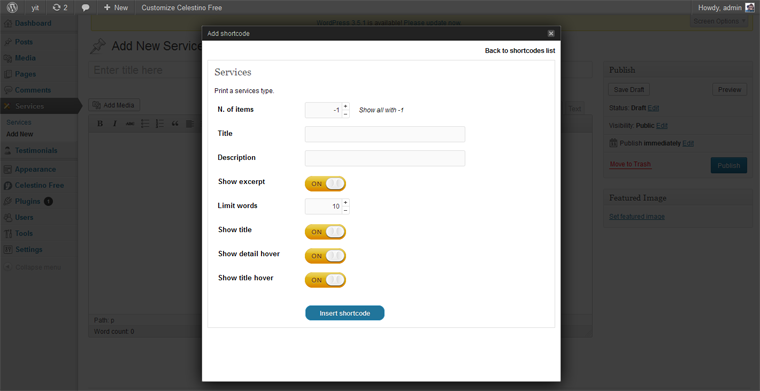The image size is (760, 391).
Task: Click the Bulleted list editor button
Action: coord(145,124)
